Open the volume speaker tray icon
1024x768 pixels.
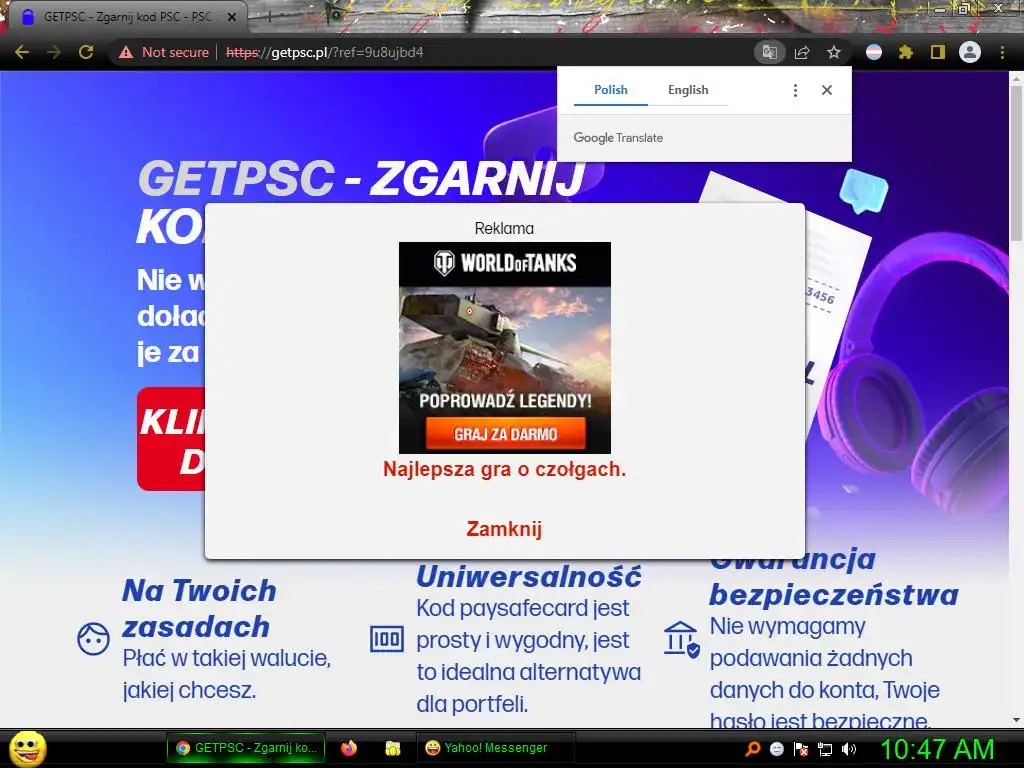pos(849,749)
